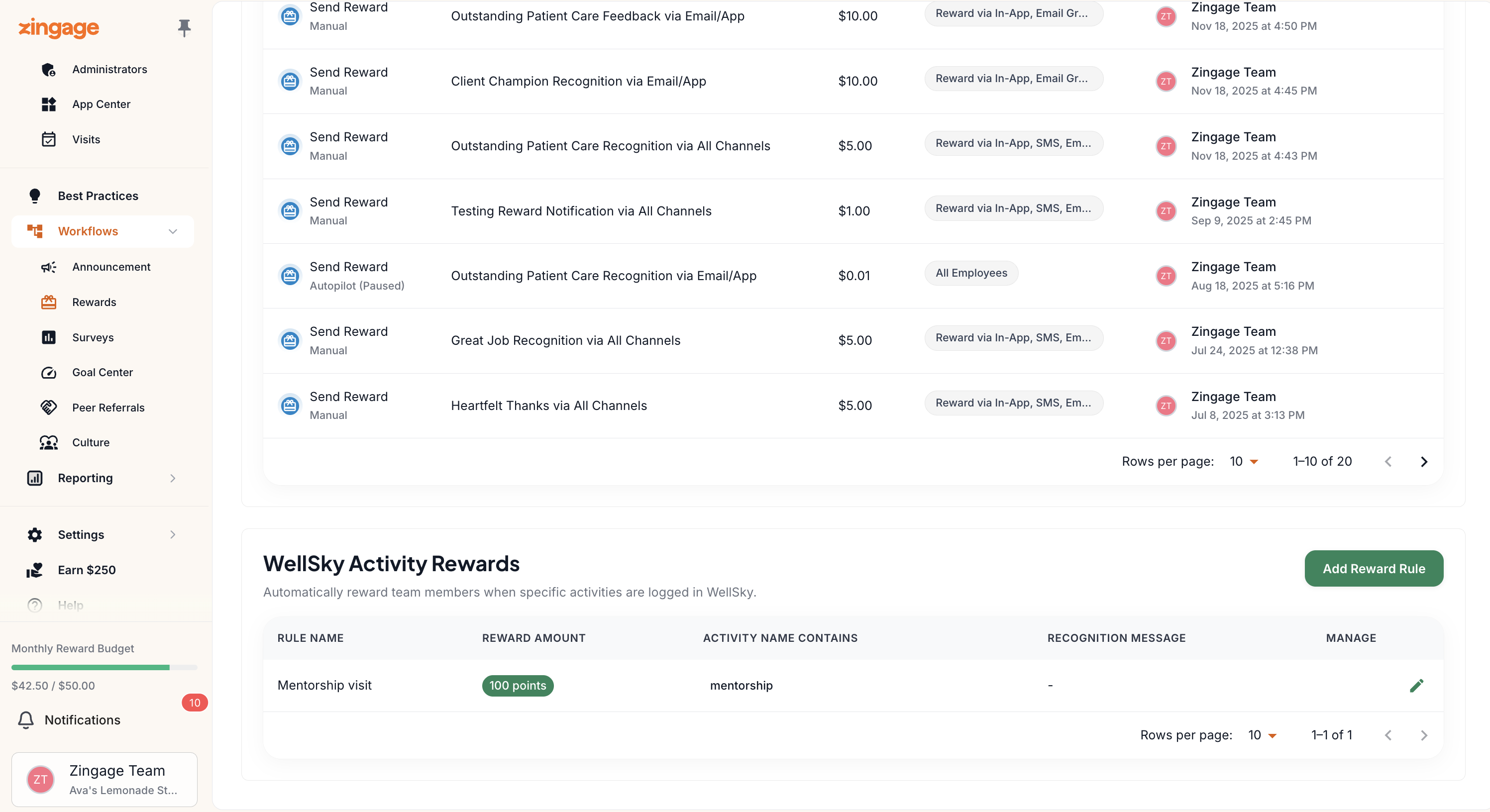
Task: Click the Settings gear icon
Action: (x=35, y=535)
